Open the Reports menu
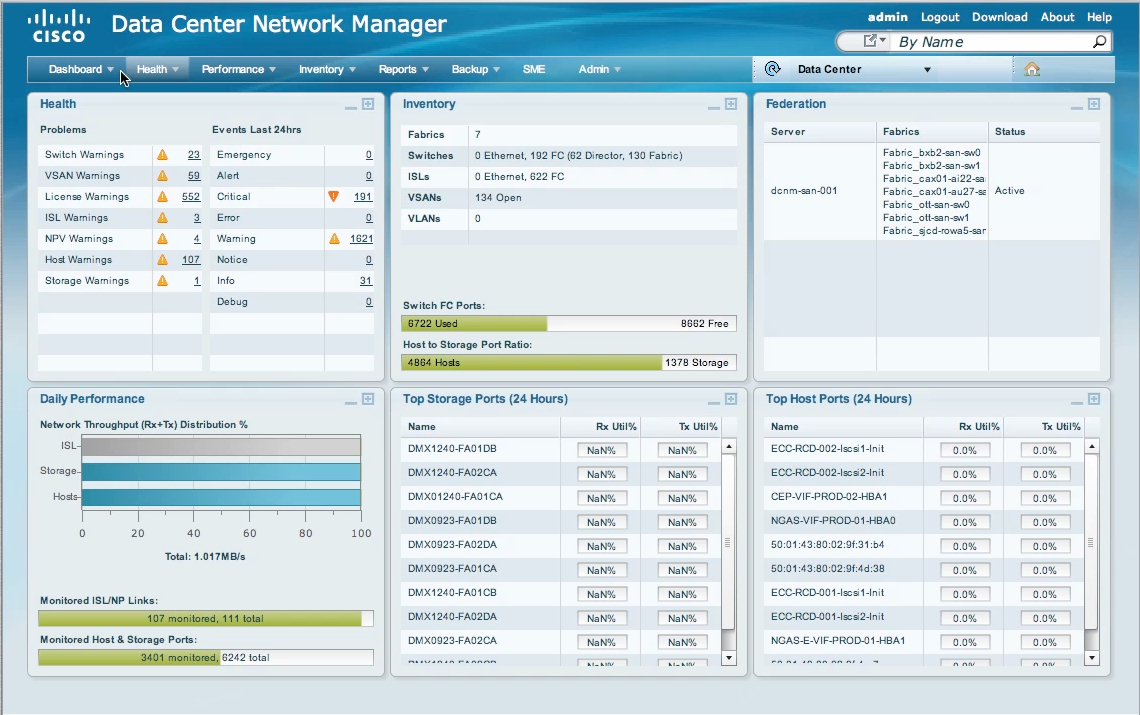The height and width of the screenshot is (715, 1140). (404, 69)
